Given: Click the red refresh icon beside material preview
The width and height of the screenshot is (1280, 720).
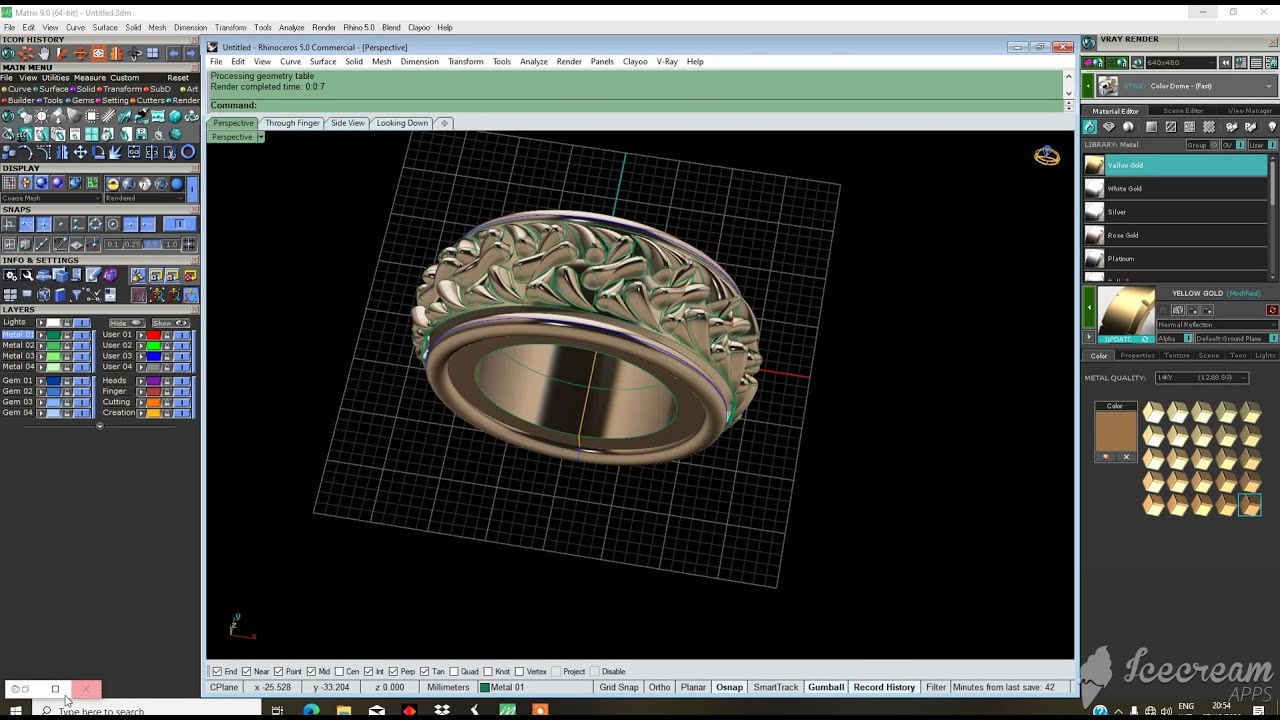Looking at the screenshot, I should (x=1272, y=309).
